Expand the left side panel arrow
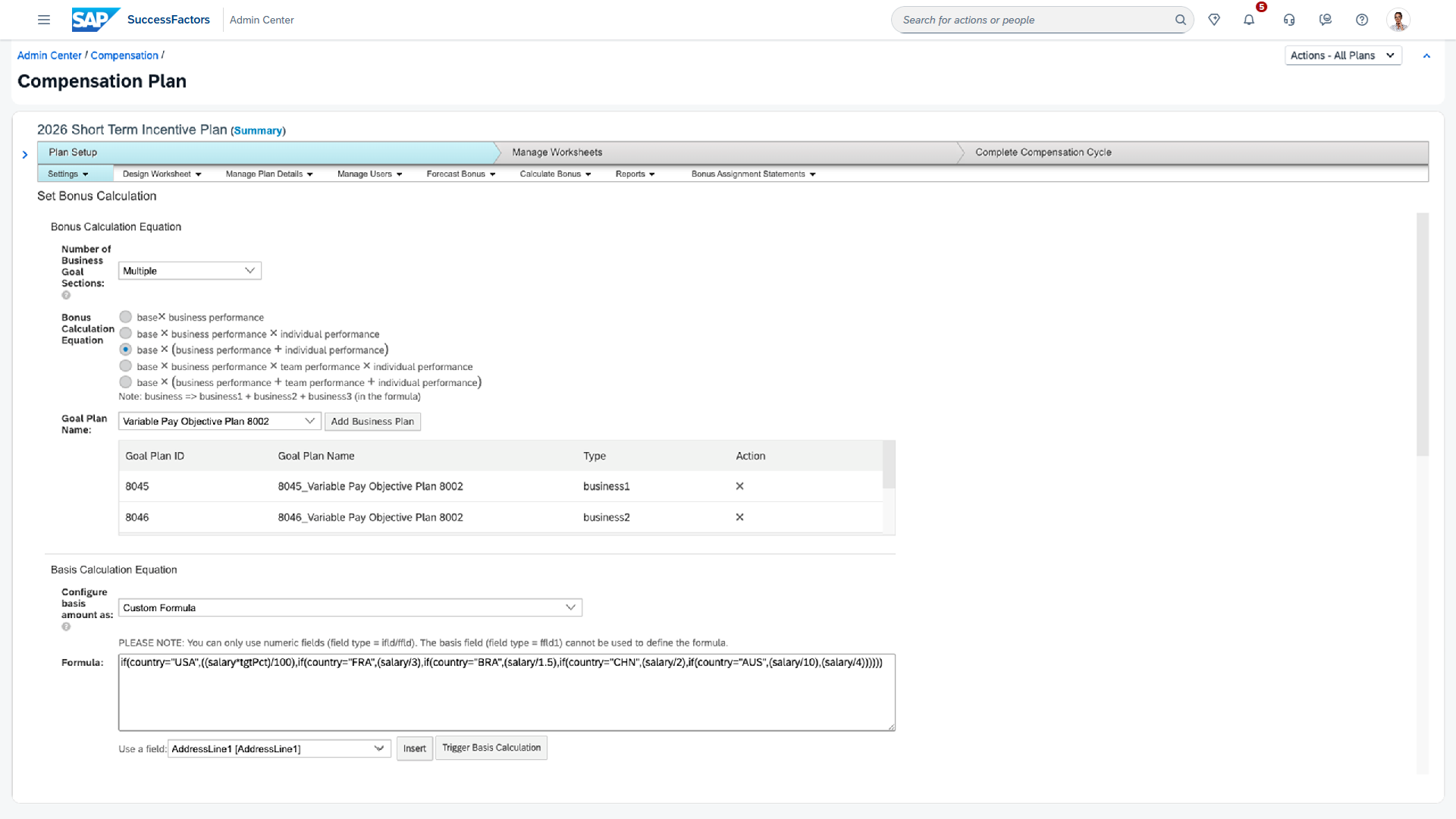 tap(25, 155)
